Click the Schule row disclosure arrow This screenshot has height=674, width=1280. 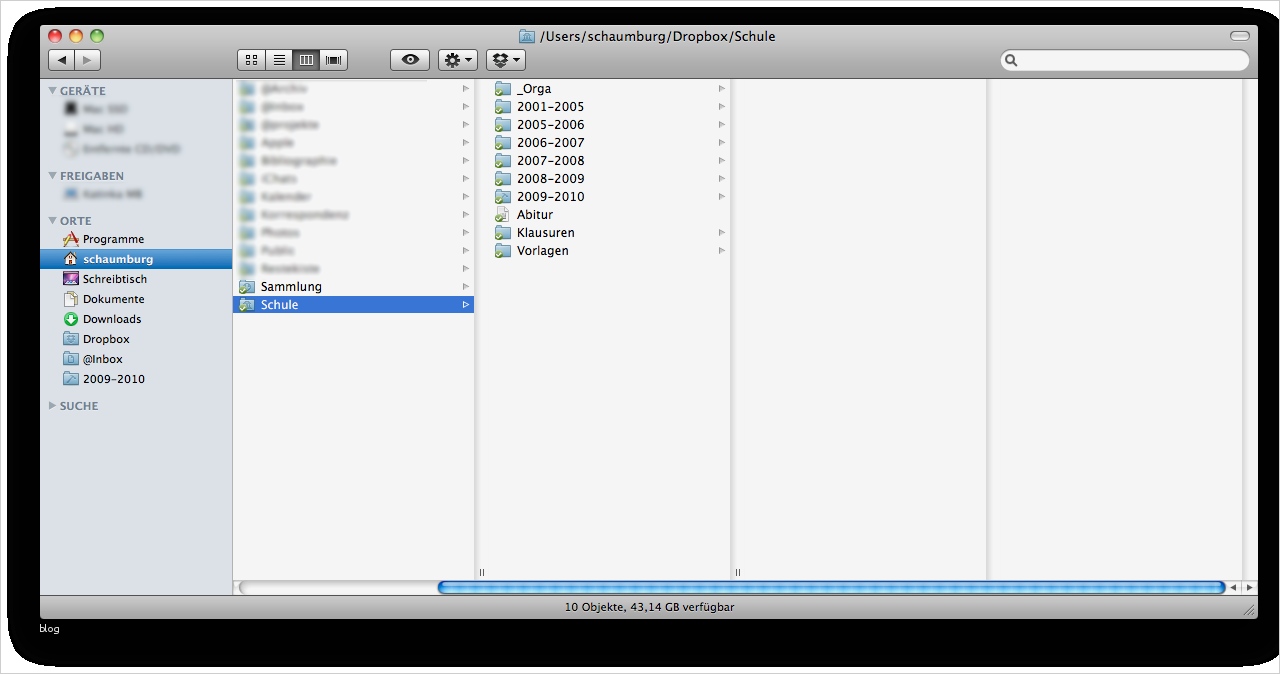pyautogui.click(x=466, y=305)
